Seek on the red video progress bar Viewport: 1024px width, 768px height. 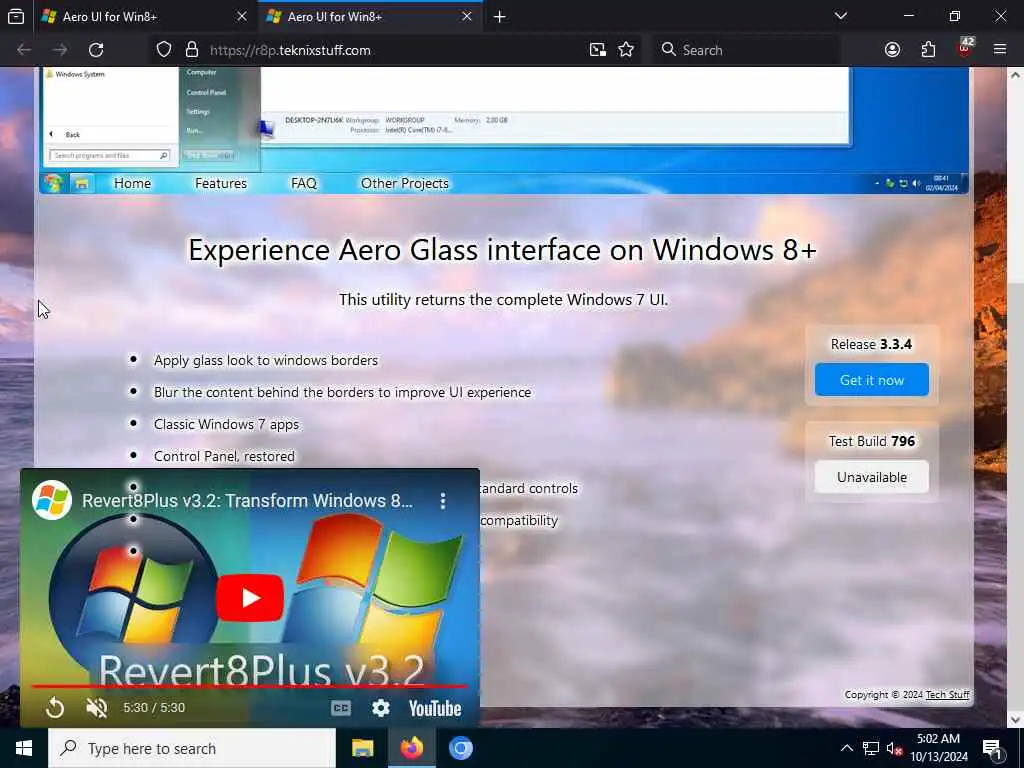(x=249, y=686)
